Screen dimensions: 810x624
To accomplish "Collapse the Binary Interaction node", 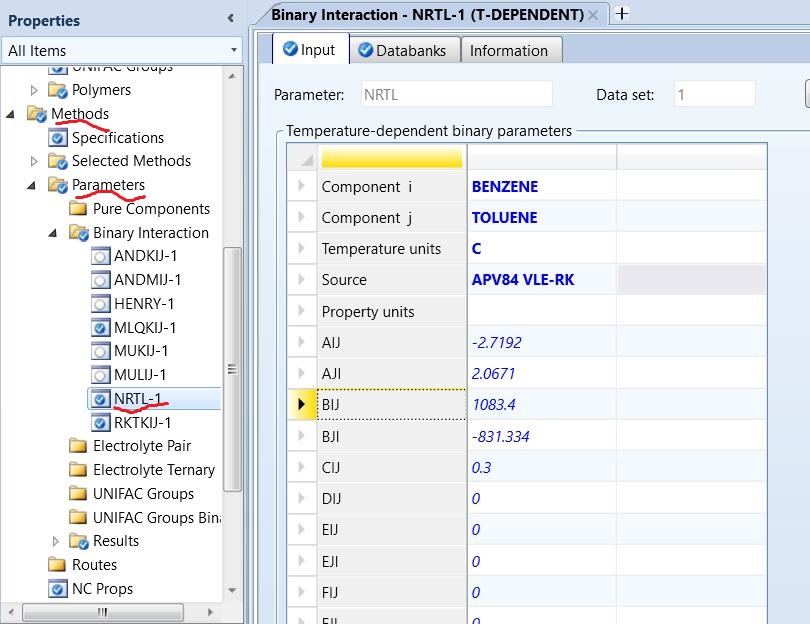I will (54, 233).
